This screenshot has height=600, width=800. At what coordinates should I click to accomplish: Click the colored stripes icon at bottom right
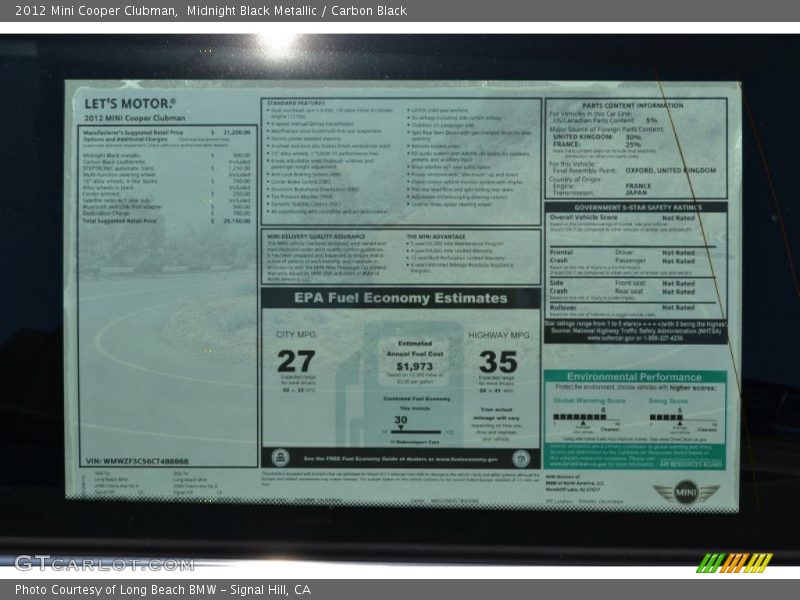[x=734, y=563]
